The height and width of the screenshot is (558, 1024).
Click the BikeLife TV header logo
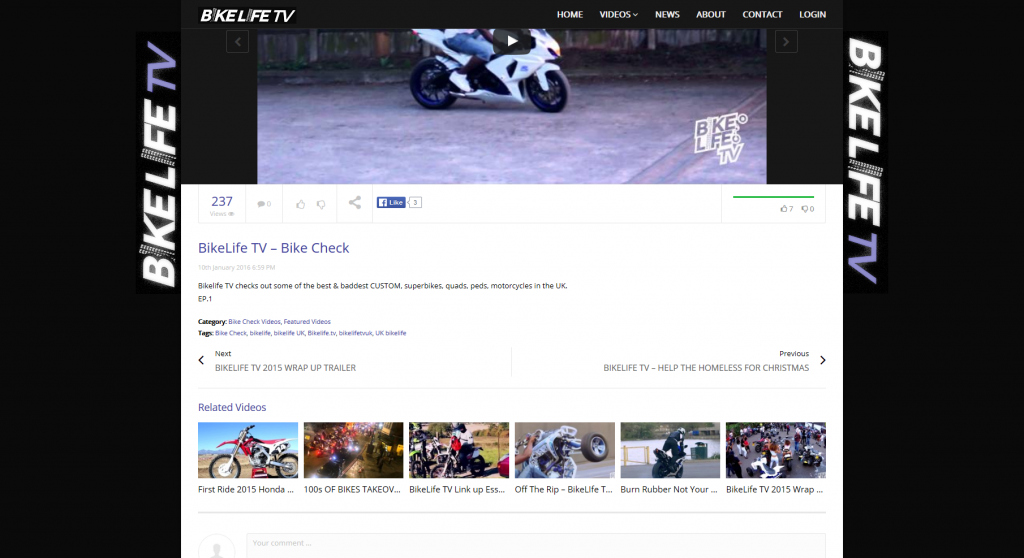pyautogui.click(x=246, y=15)
